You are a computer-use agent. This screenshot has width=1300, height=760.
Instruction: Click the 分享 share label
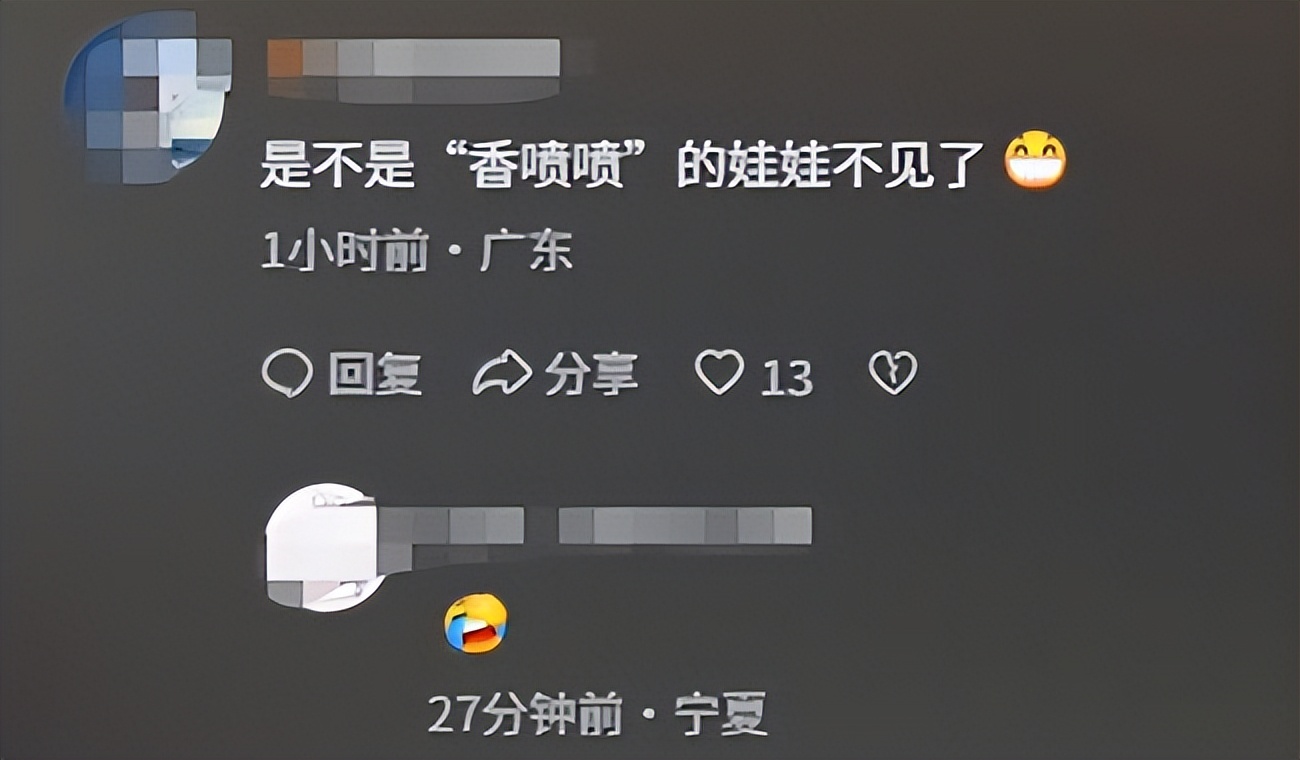(x=592, y=374)
